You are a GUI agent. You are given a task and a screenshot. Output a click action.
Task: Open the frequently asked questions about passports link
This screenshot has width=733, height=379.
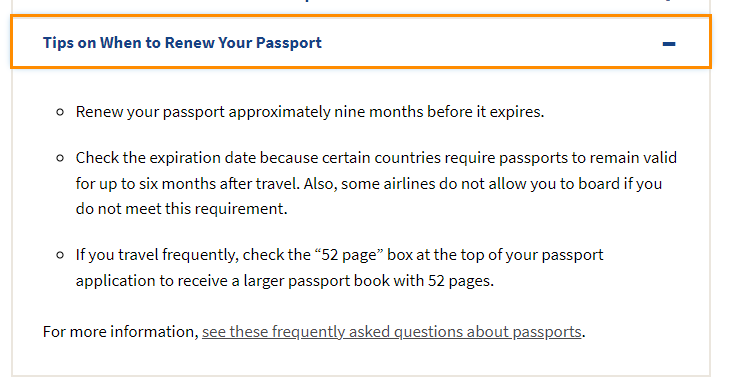391,332
